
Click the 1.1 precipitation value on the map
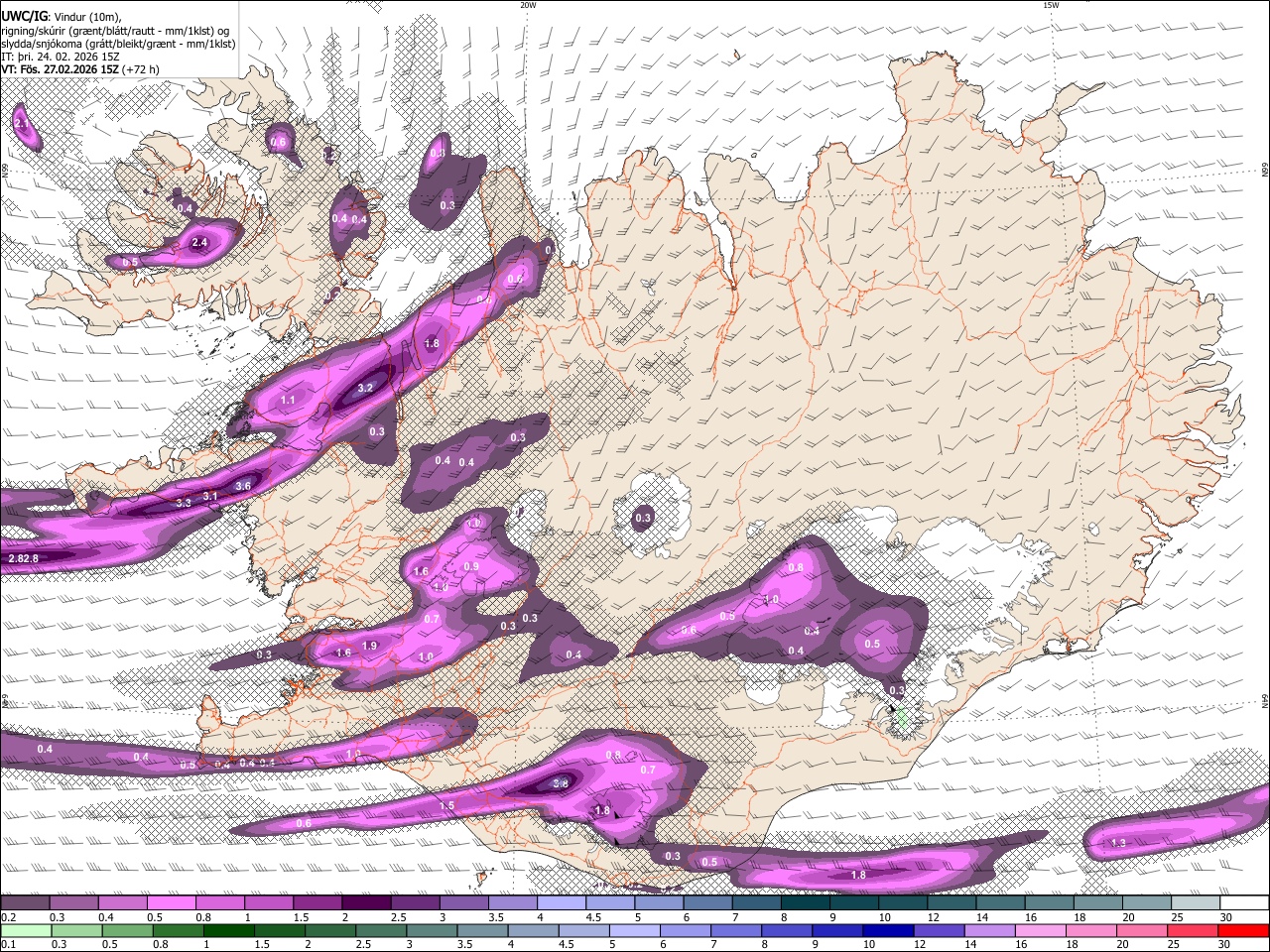point(288,400)
